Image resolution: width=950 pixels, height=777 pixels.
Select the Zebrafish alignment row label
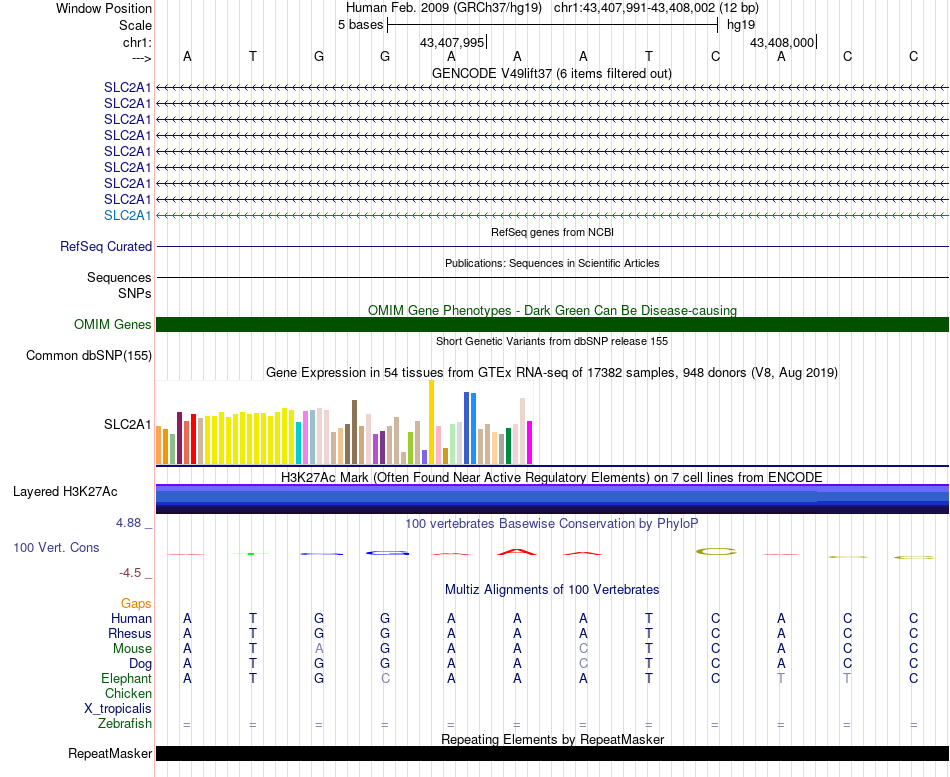(125, 723)
